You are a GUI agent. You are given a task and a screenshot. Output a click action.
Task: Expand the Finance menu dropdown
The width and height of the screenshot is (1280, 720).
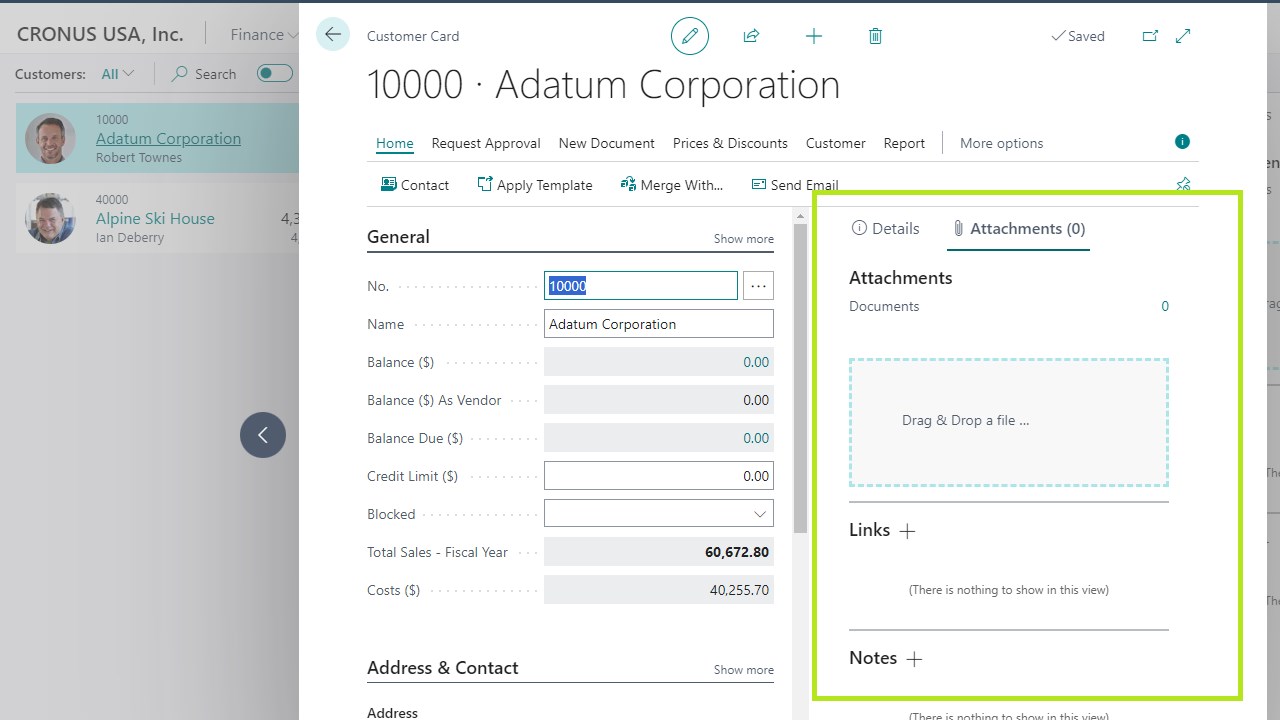pyautogui.click(x=264, y=35)
